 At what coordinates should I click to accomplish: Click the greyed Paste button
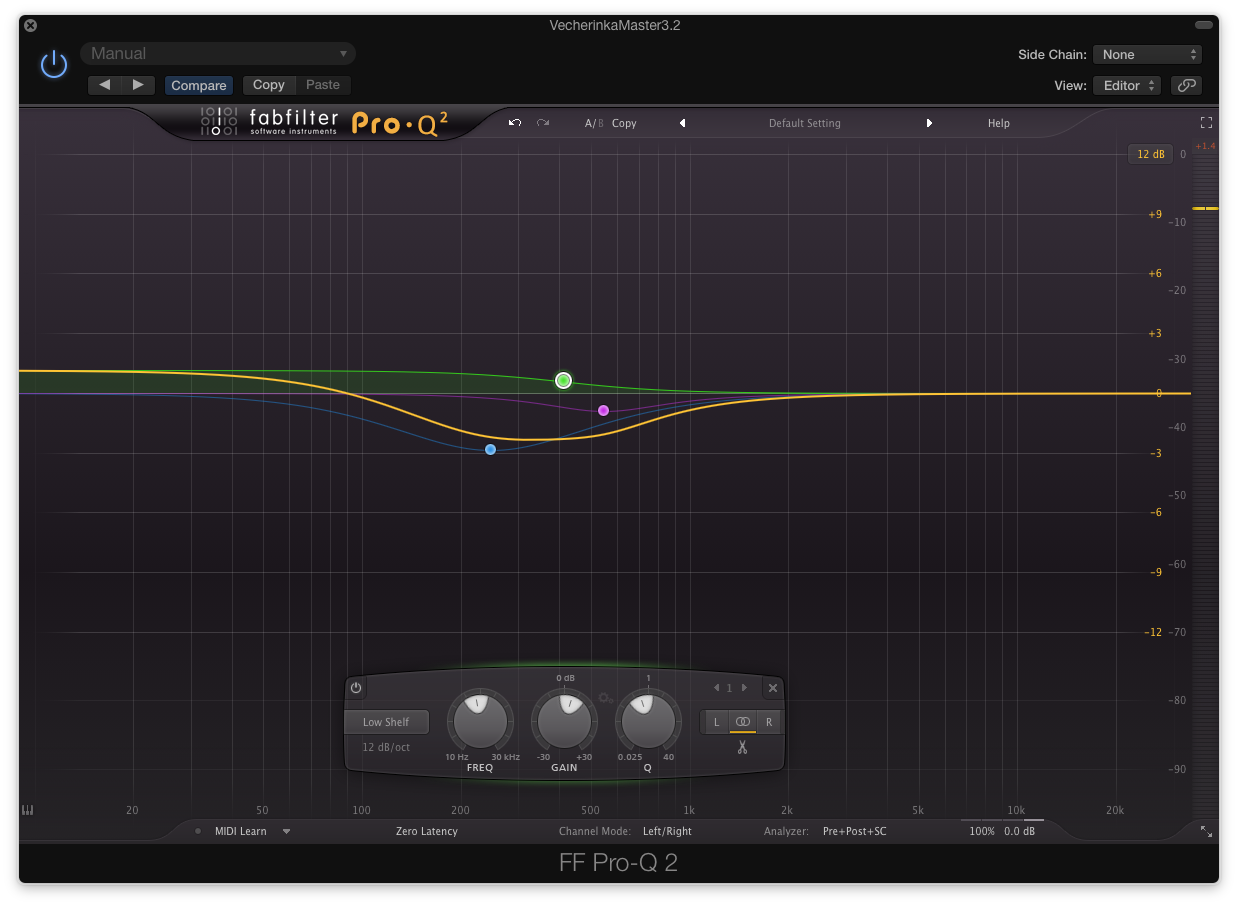pyautogui.click(x=323, y=85)
